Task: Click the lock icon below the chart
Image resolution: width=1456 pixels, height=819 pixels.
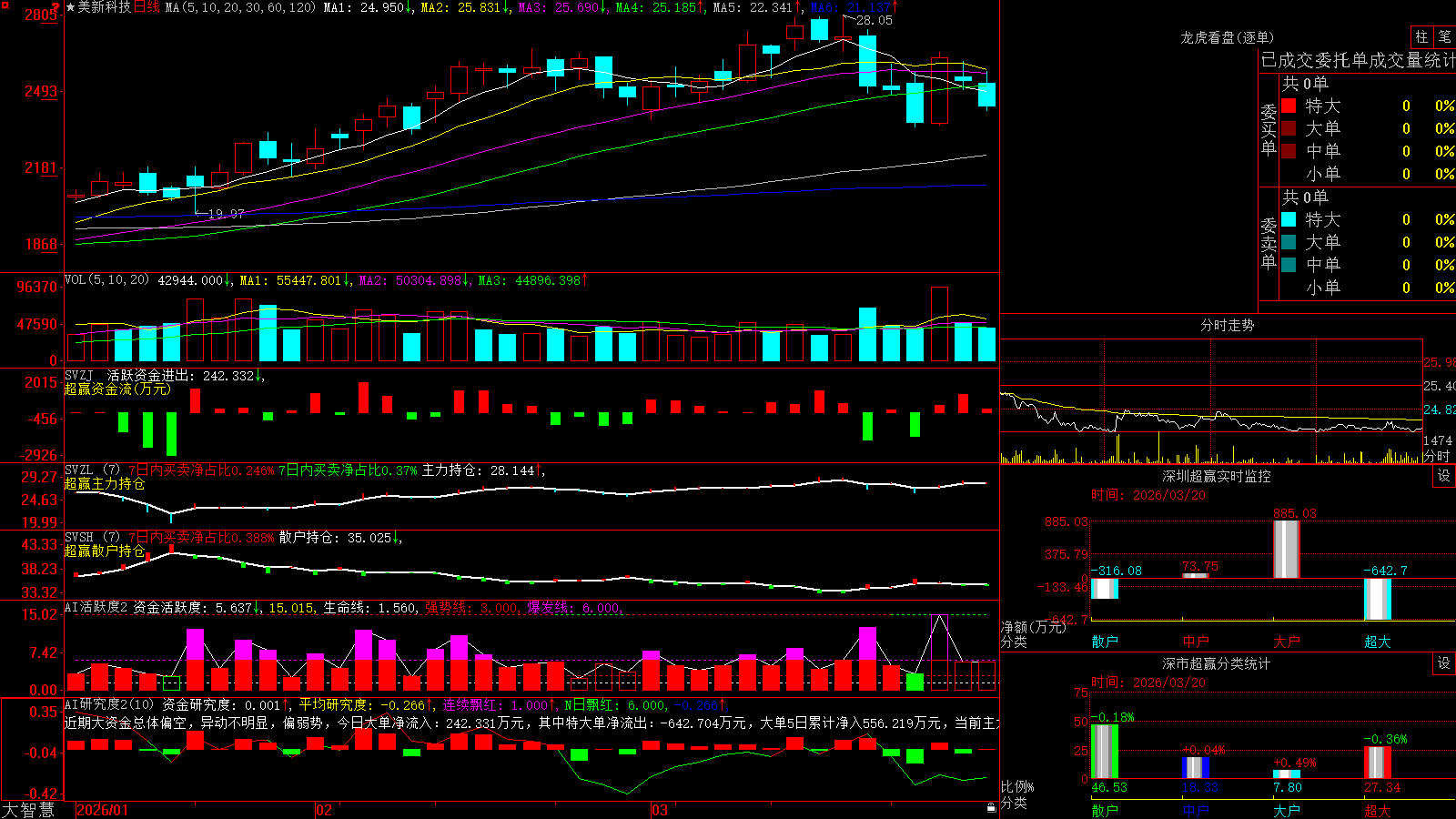Action: (991, 807)
